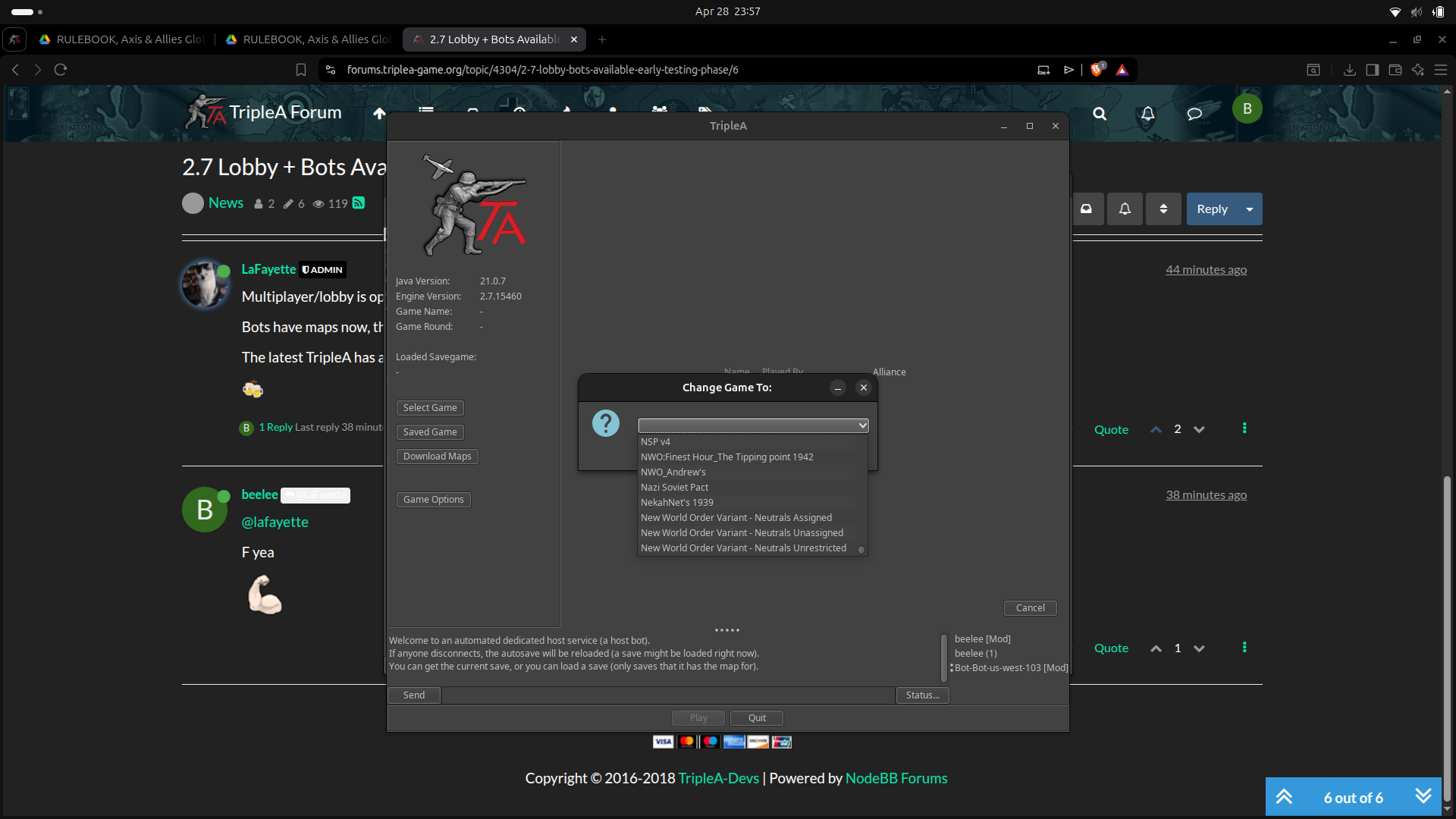Screen dimensions: 1456x819
Task: Subscribe via the RSS feed icon near view count
Action: pos(358,203)
